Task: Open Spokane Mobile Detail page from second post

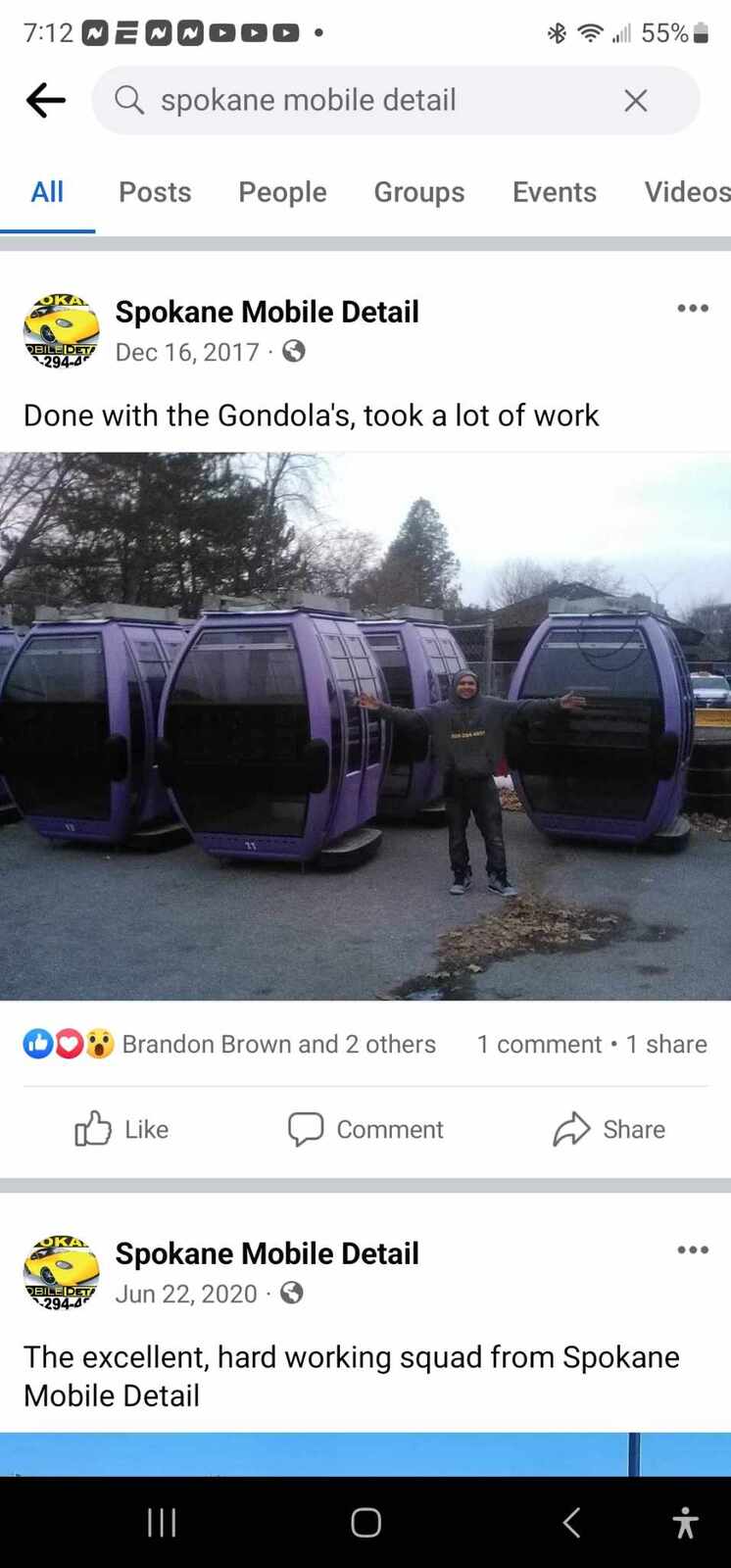Action: tap(267, 1253)
